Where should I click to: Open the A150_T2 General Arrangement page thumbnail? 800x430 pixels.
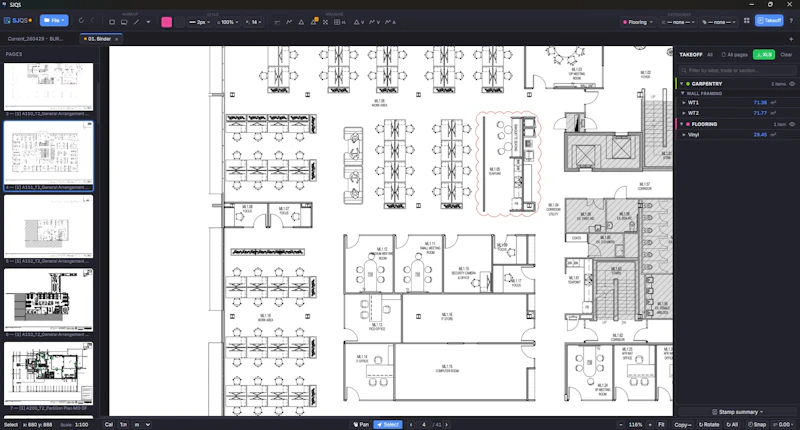pyautogui.click(x=48, y=87)
